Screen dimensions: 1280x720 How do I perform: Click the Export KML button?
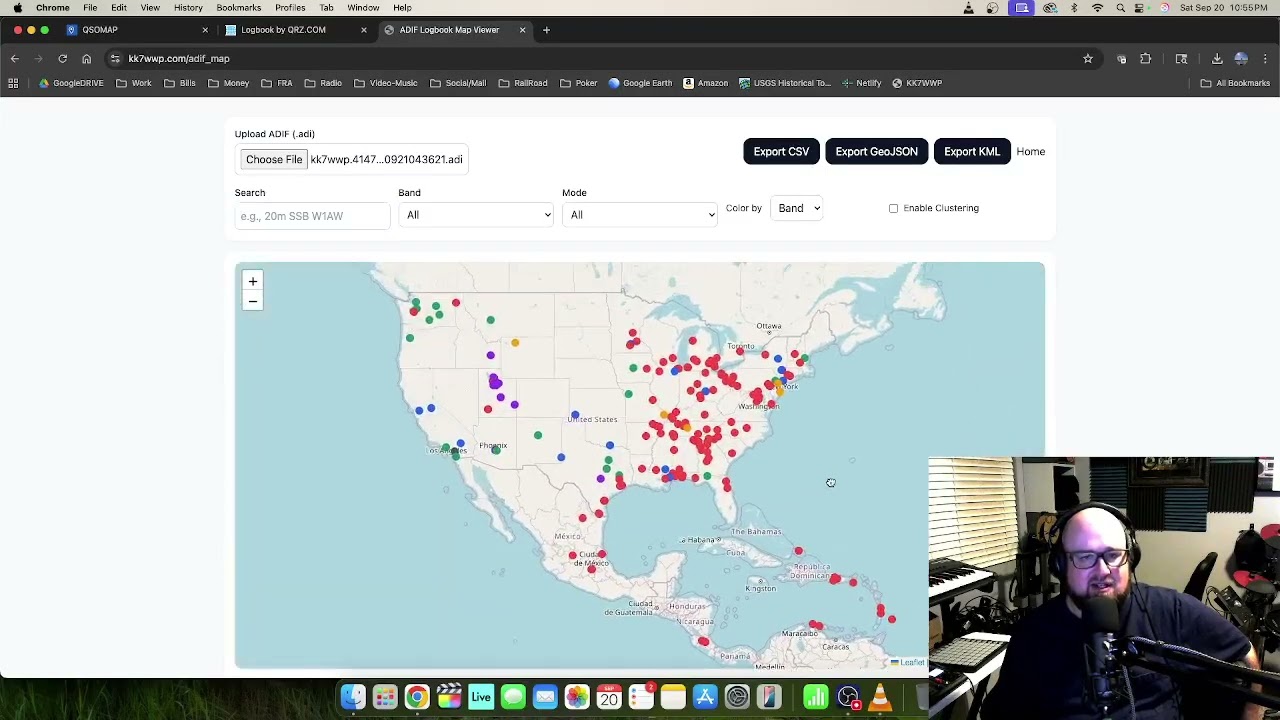coord(972,152)
